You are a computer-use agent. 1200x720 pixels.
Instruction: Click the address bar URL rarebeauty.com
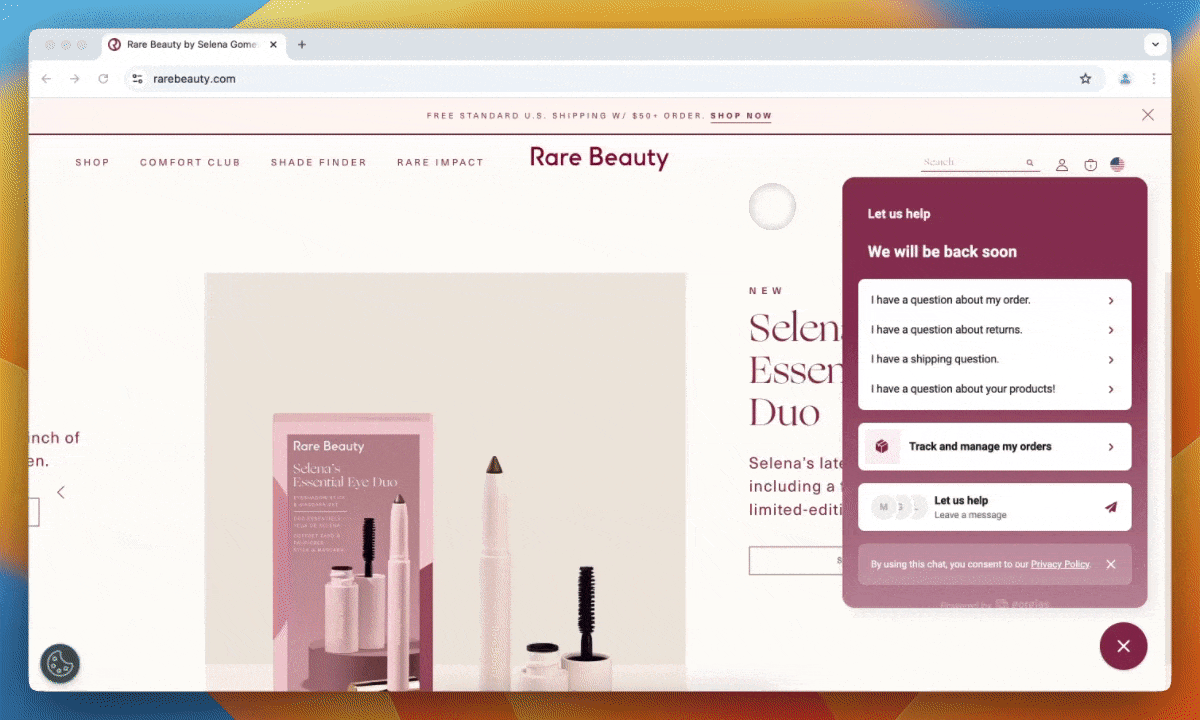(194, 79)
